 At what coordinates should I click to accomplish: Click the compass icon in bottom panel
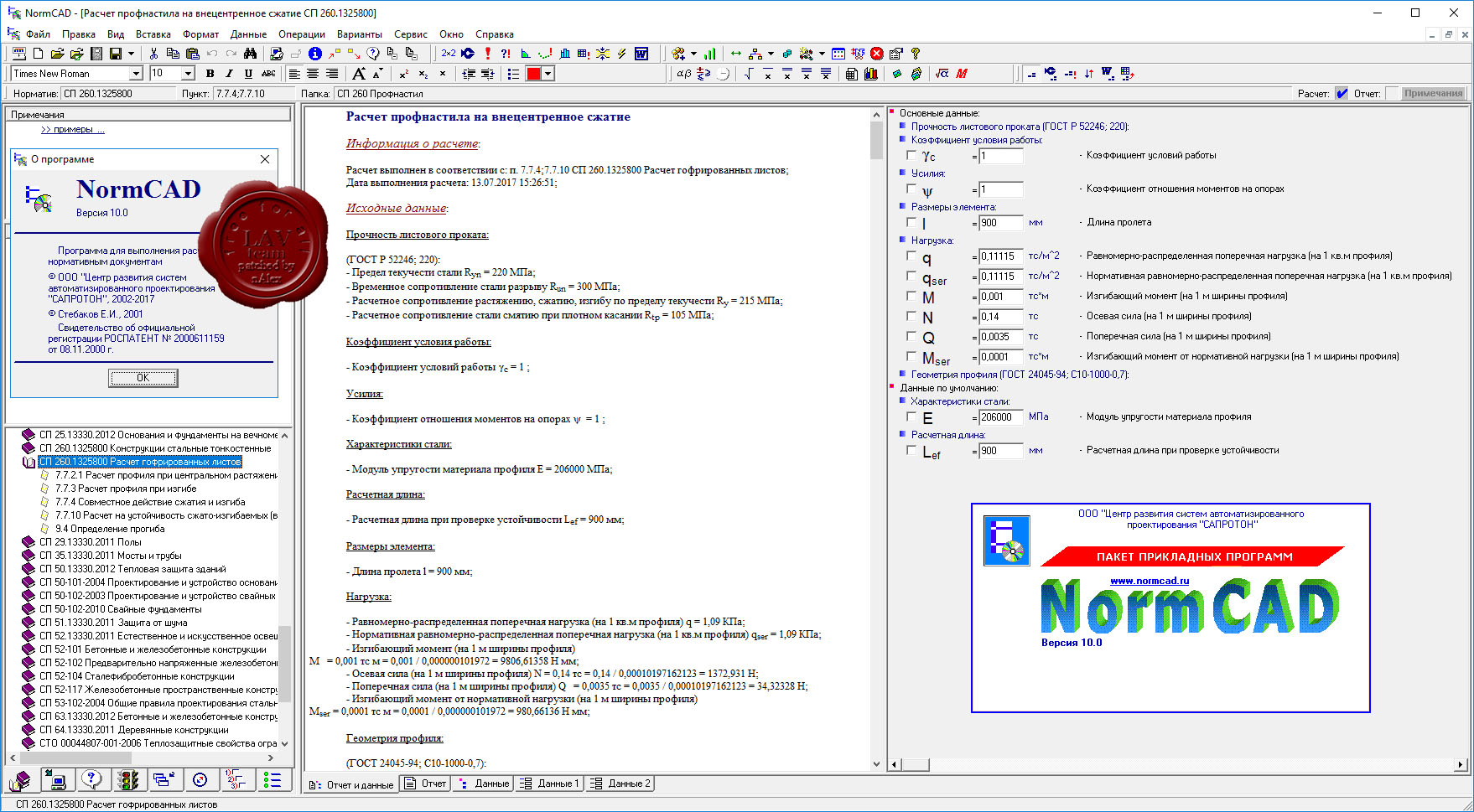[200, 780]
